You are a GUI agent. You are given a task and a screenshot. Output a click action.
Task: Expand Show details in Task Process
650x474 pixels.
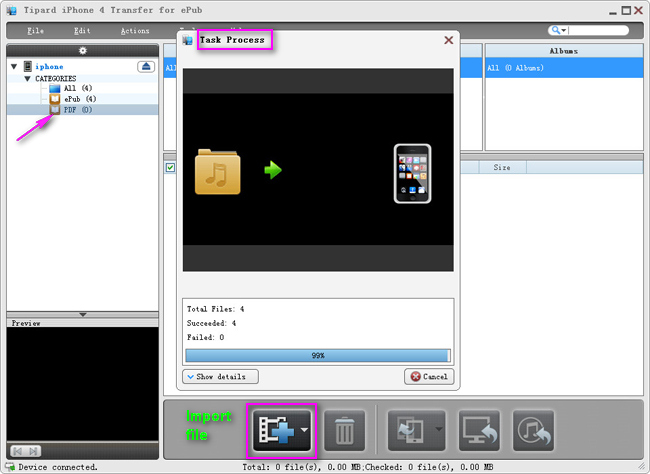[220, 377]
